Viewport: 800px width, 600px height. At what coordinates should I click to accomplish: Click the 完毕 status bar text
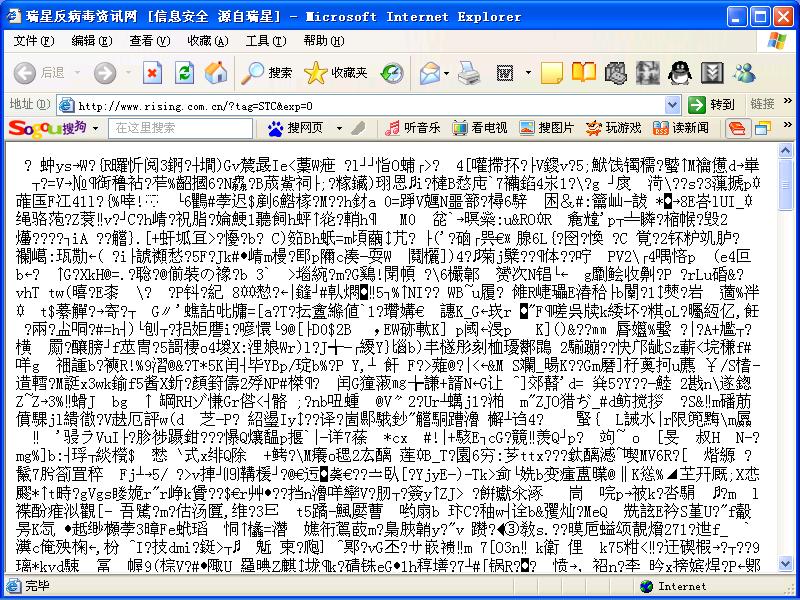[37, 586]
